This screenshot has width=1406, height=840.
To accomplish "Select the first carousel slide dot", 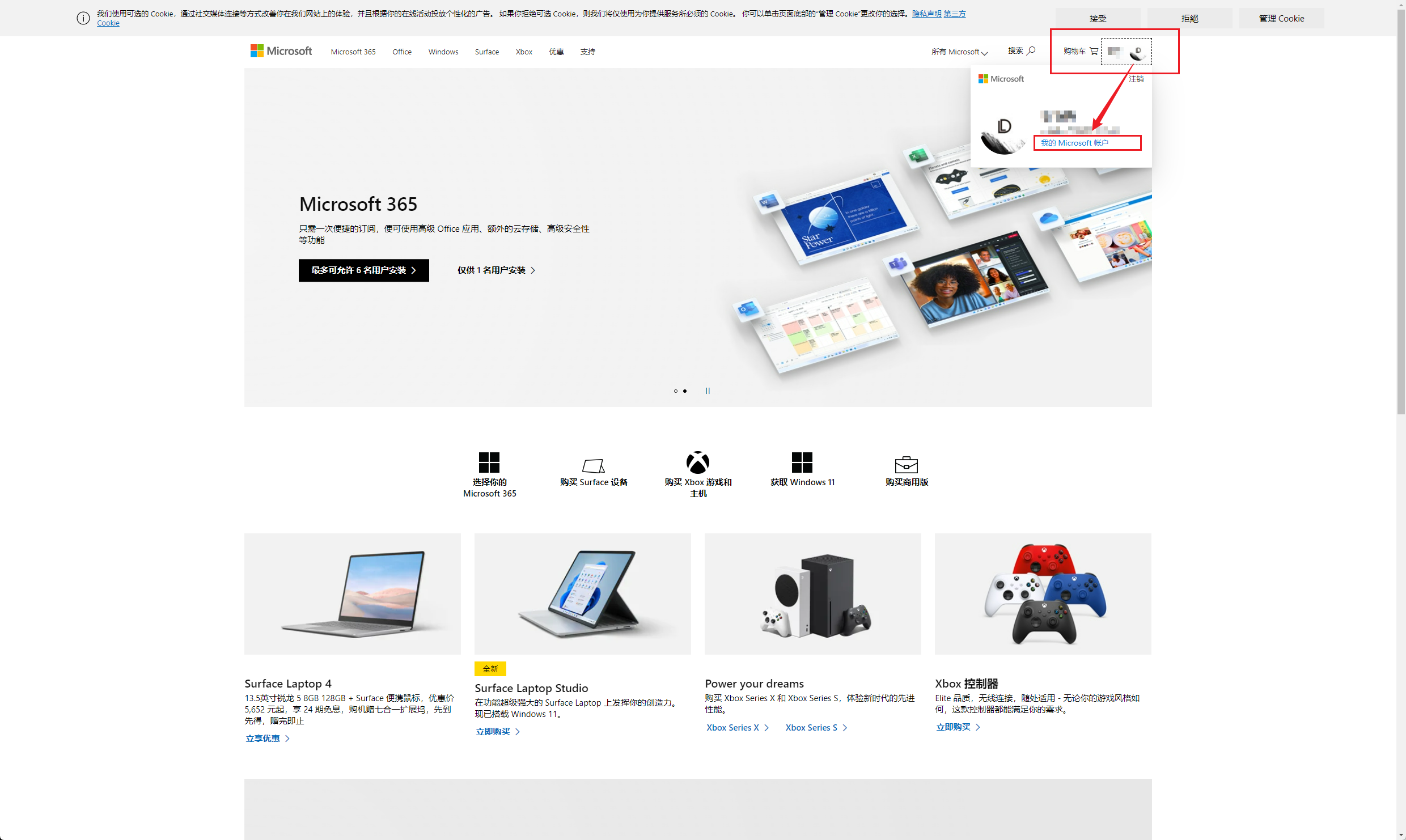I will point(675,391).
